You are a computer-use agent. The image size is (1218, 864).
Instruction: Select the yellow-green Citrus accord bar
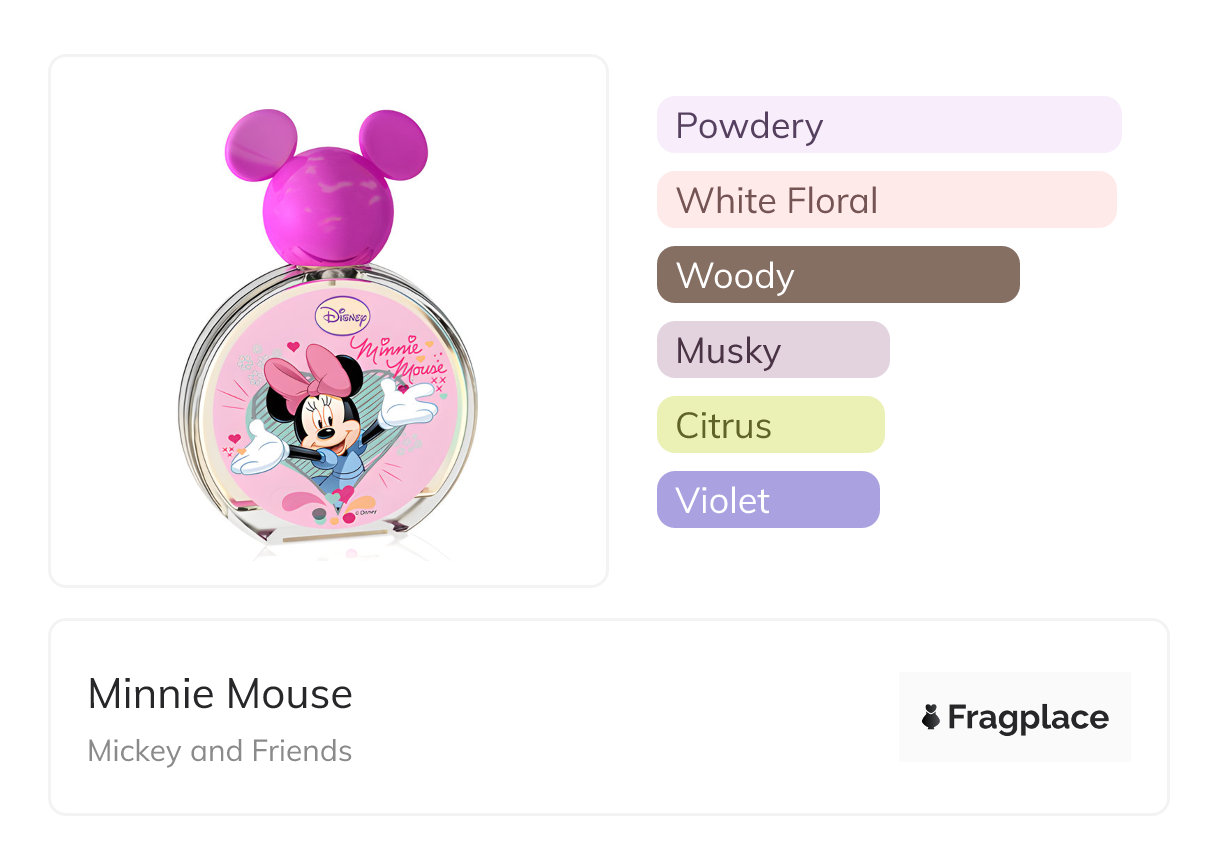tap(770, 425)
